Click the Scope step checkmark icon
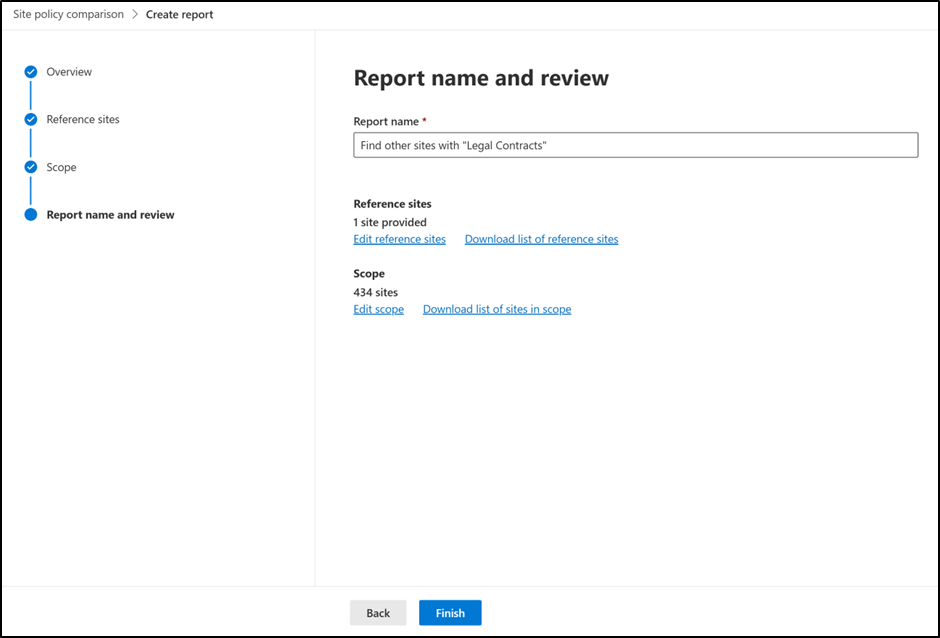This screenshot has height=638, width=940. point(31,167)
